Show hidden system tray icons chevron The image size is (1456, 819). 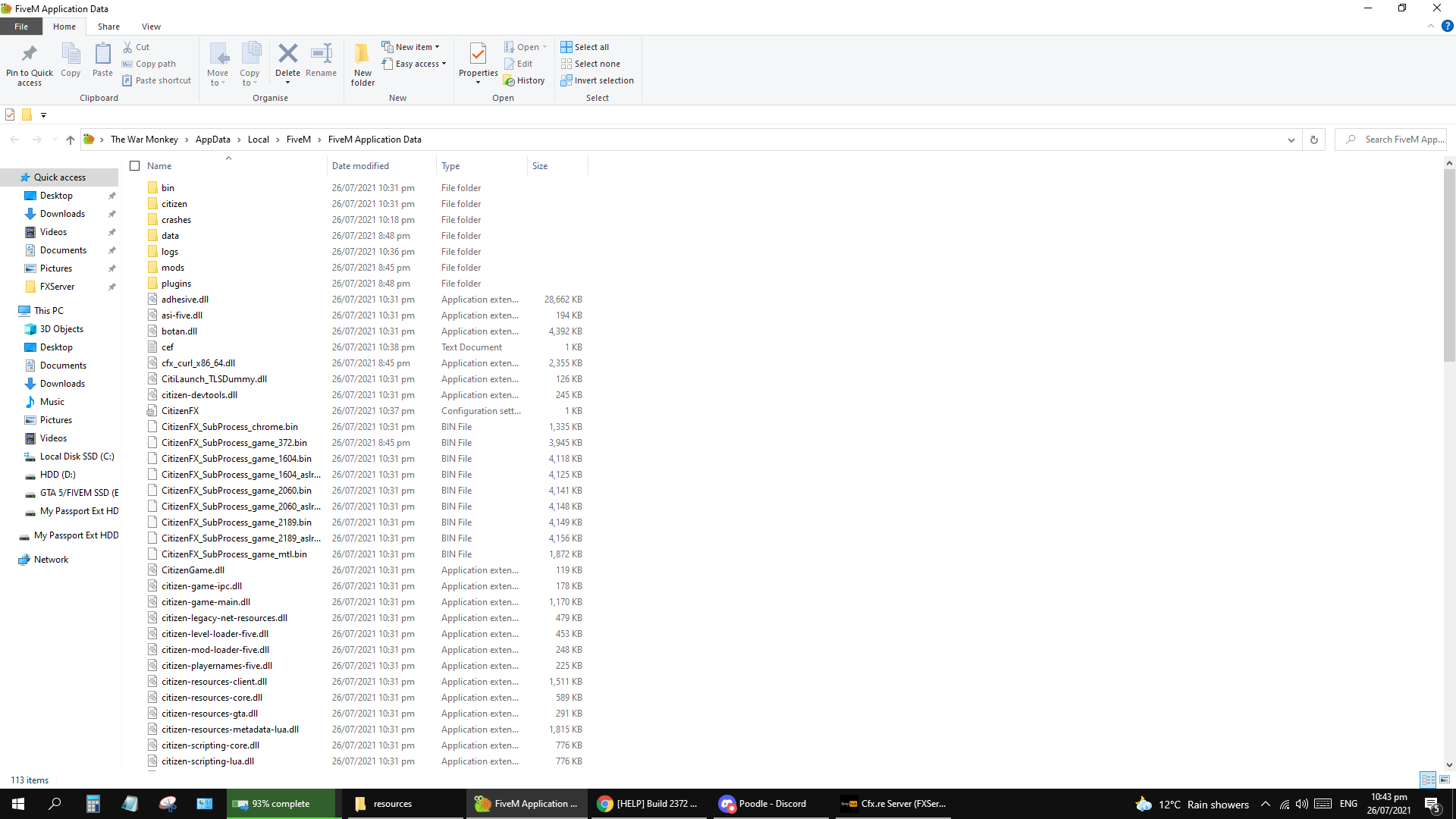(1265, 804)
